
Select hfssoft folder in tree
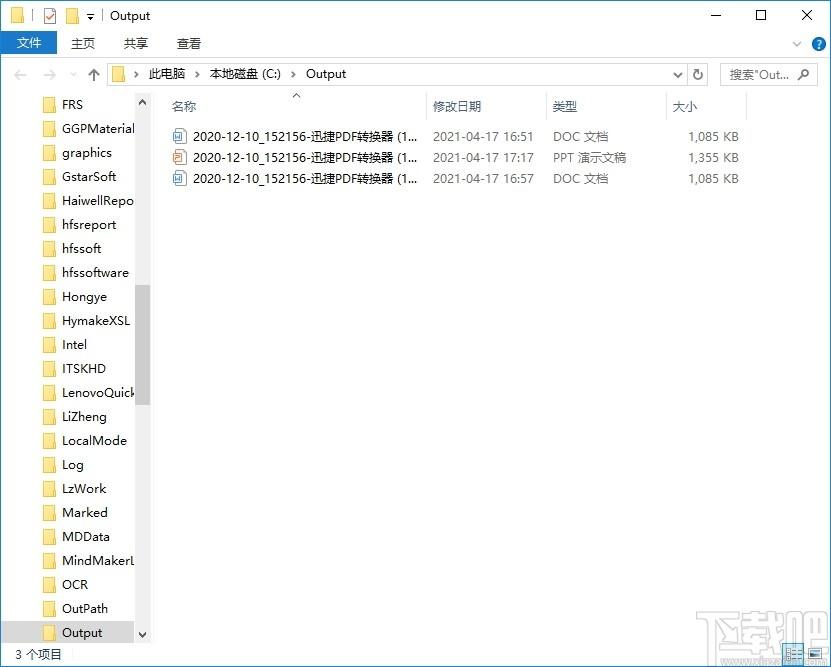pos(81,248)
